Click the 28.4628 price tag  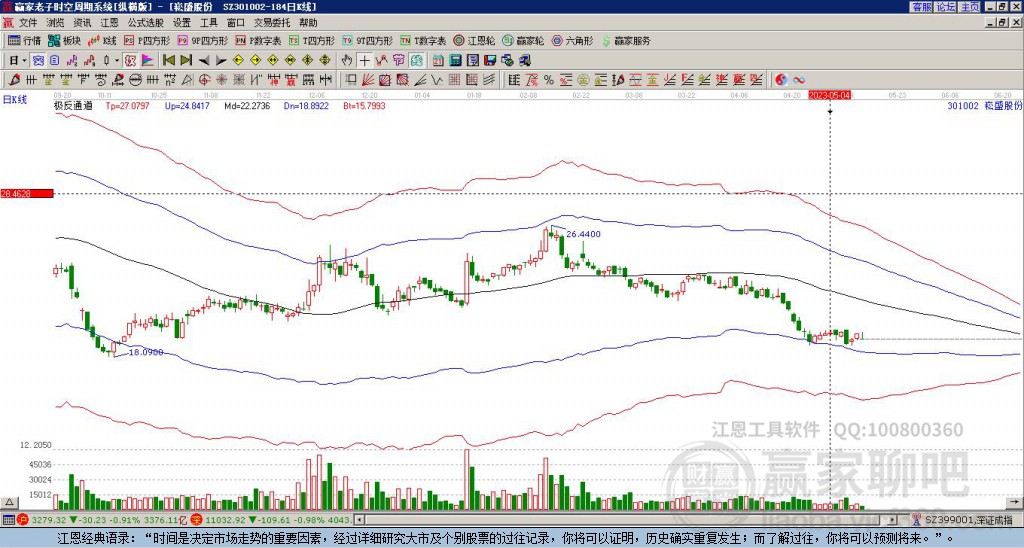pyautogui.click(x=26, y=193)
